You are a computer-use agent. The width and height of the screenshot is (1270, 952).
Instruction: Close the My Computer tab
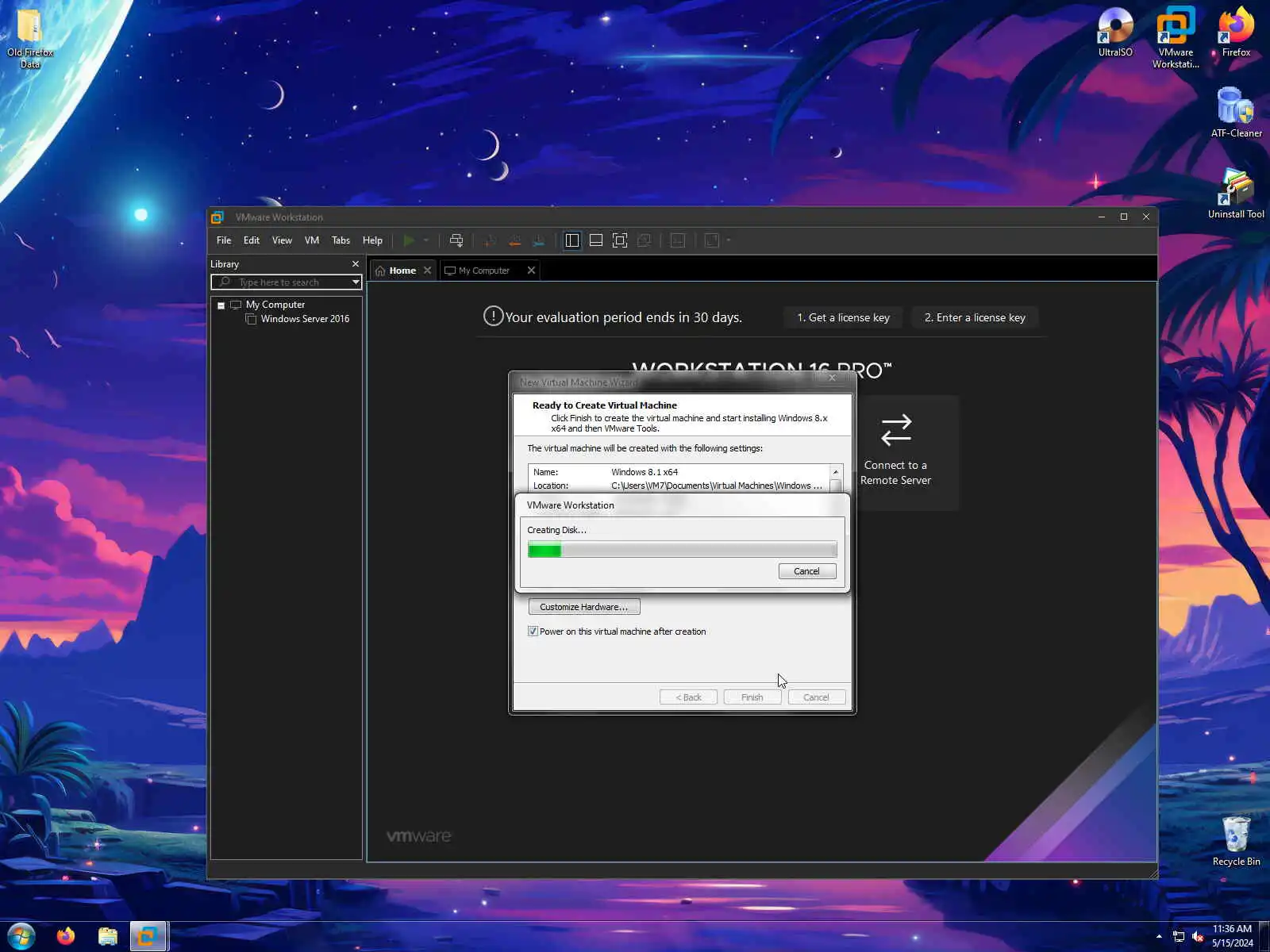coord(531,271)
